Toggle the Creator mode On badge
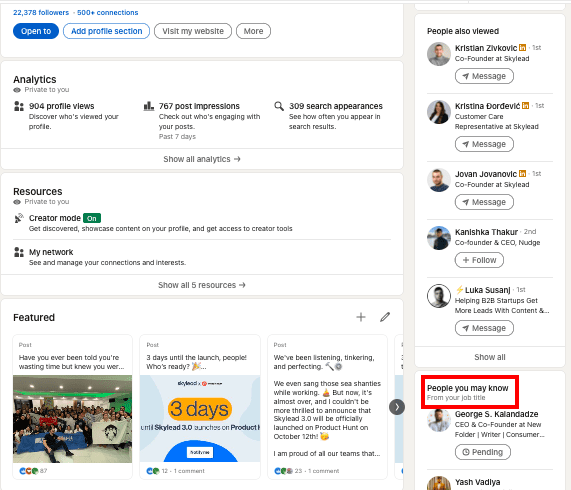The image size is (571, 490). [x=92, y=218]
